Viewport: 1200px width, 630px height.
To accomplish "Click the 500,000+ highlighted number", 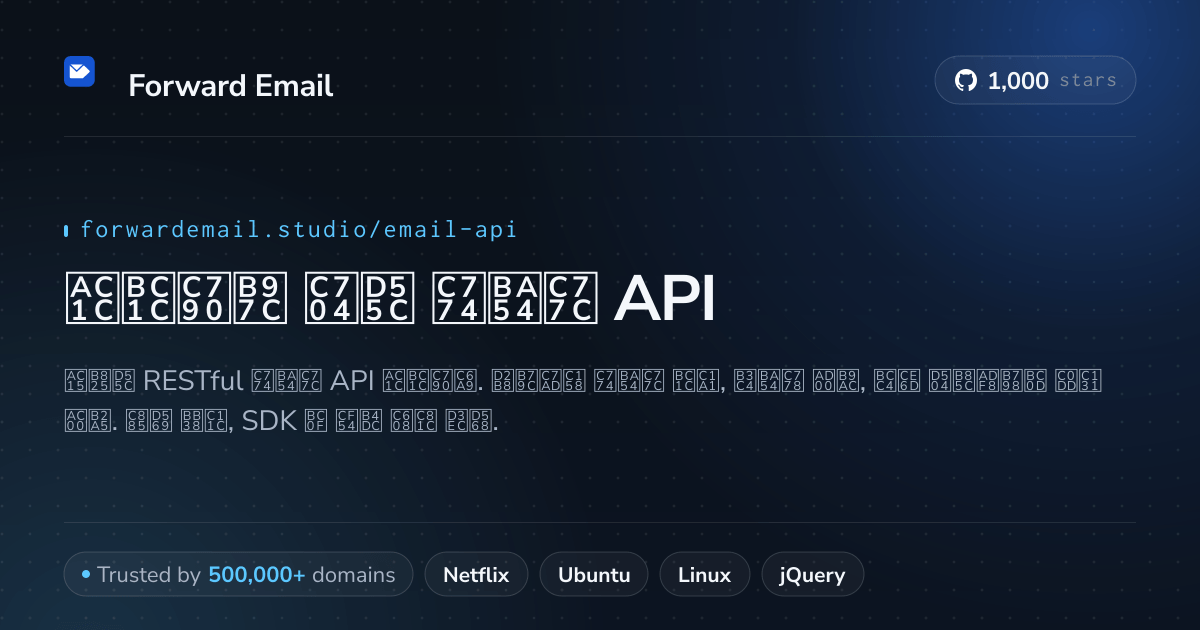I will point(257,575).
